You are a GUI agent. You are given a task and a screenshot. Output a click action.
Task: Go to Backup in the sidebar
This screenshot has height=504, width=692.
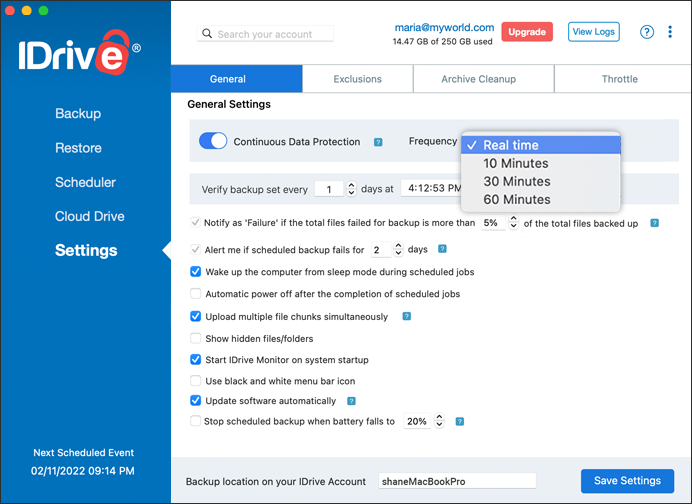(78, 113)
